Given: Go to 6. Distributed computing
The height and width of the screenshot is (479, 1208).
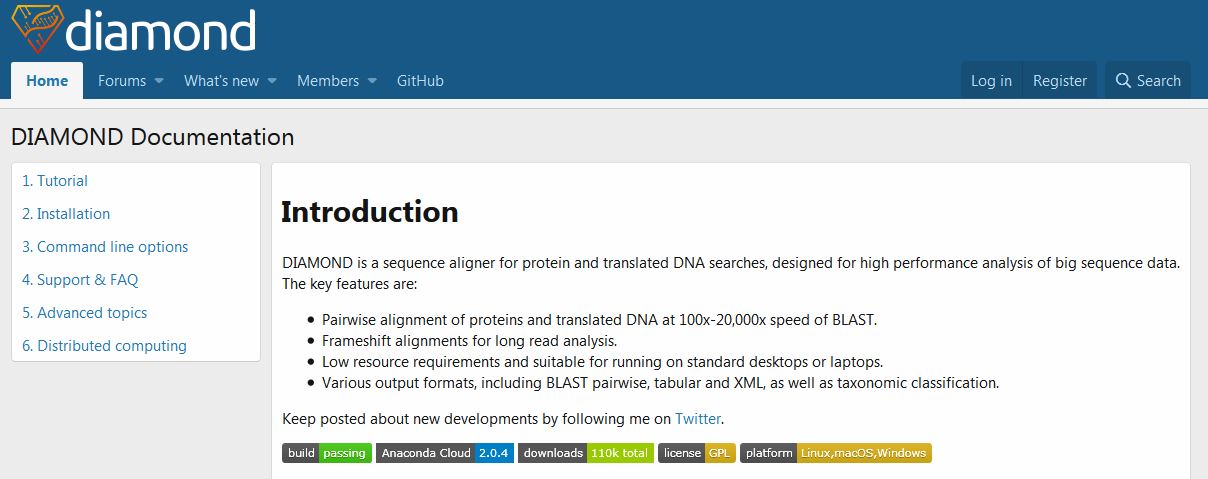Looking at the screenshot, I should click(x=104, y=346).
